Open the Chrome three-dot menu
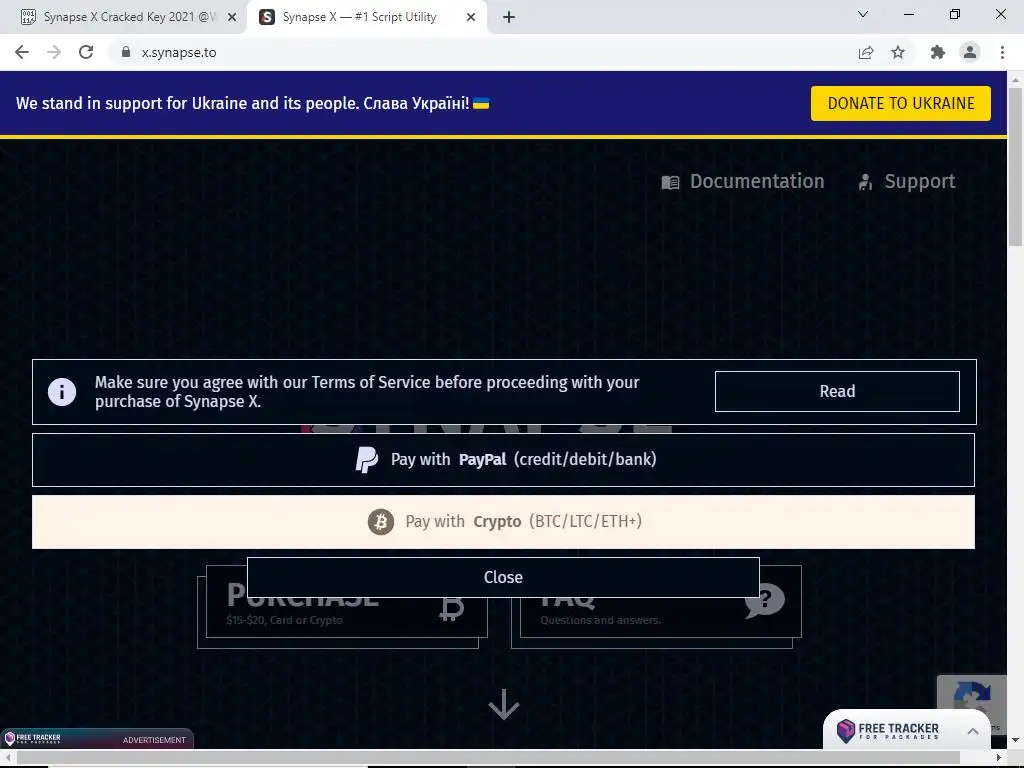The height and width of the screenshot is (768, 1024). tap(1002, 52)
